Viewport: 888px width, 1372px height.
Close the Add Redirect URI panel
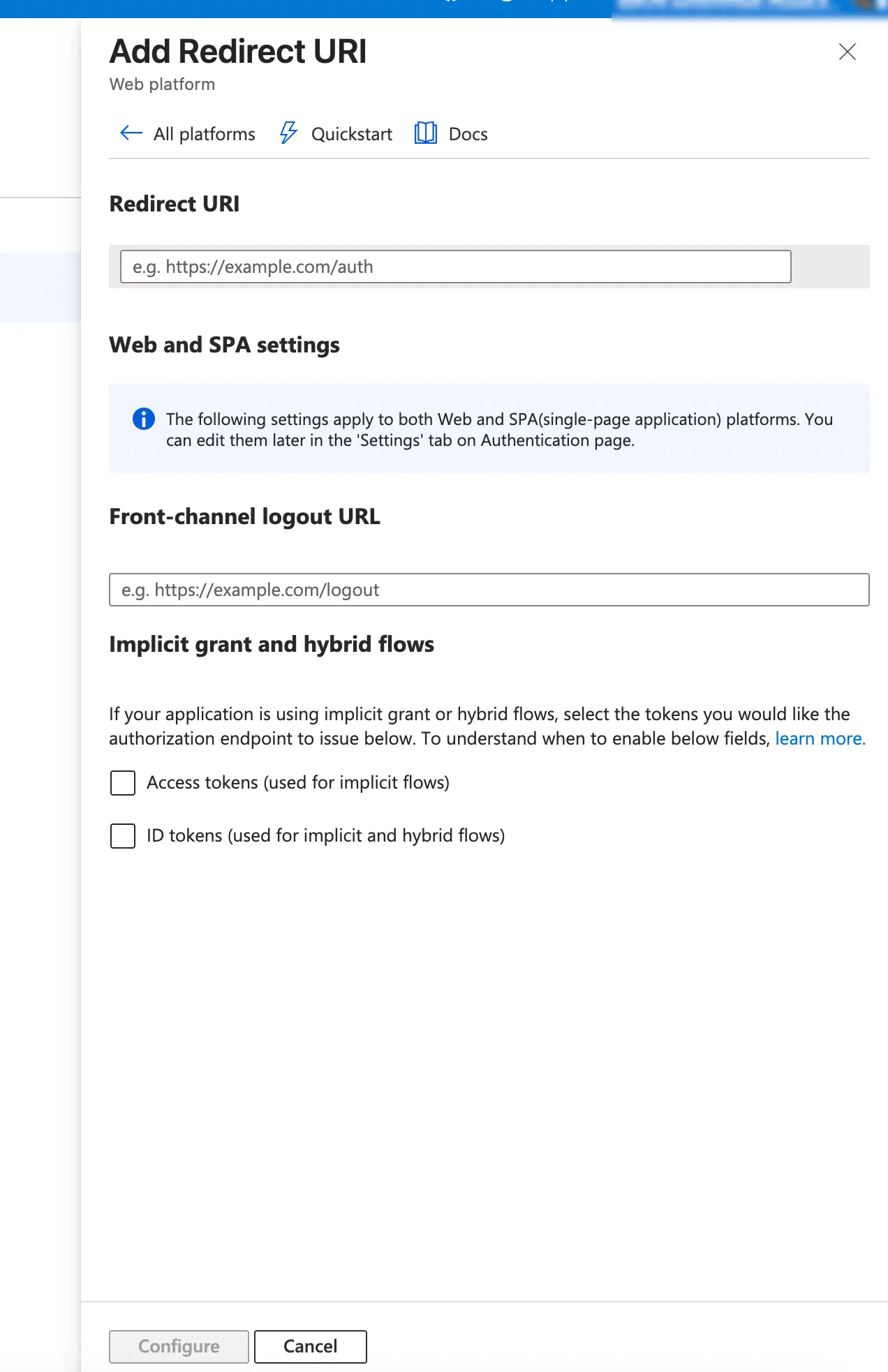(847, 52)
